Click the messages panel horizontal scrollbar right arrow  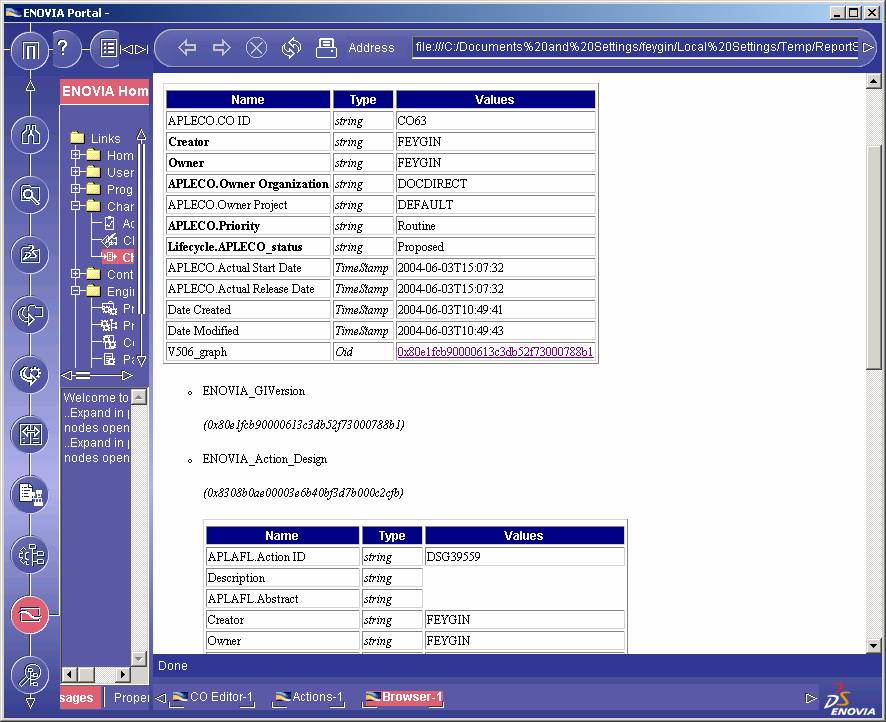point(124,673)
